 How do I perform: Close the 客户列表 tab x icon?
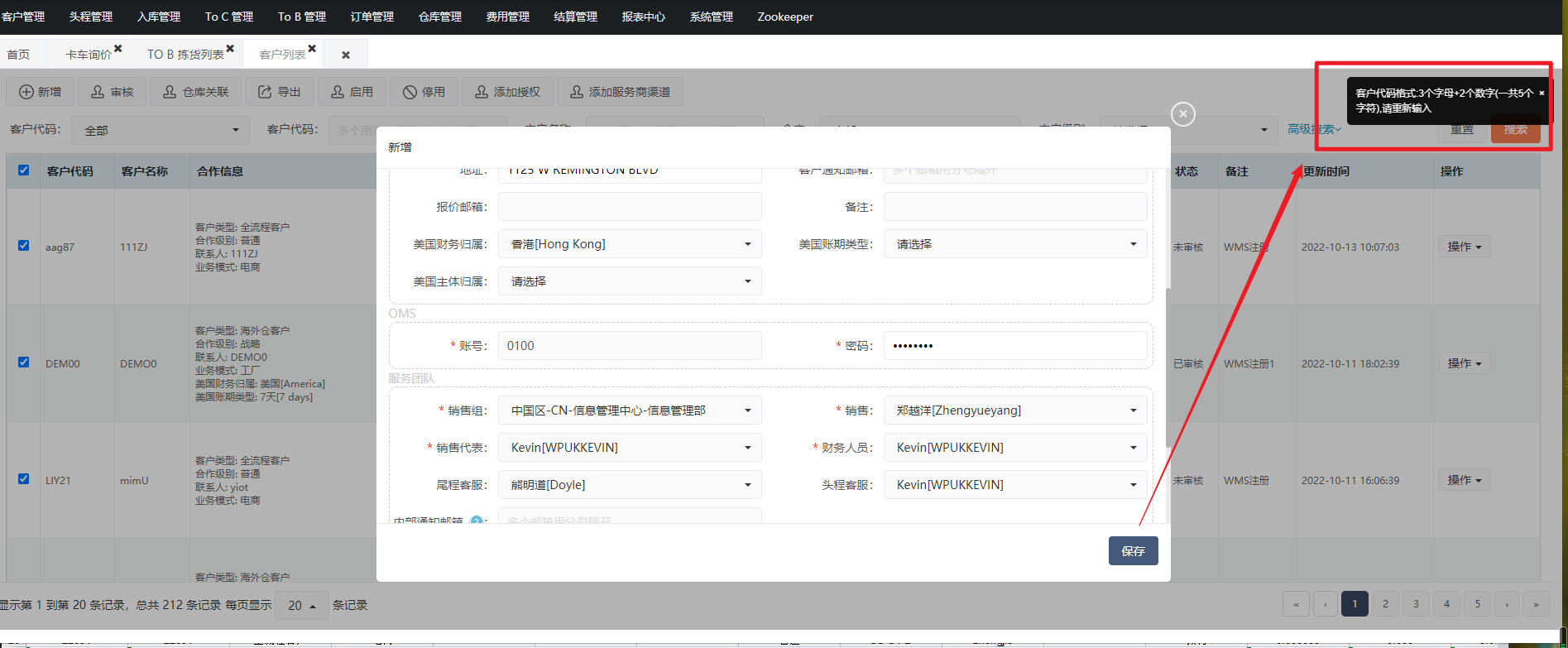click(312, 49)
